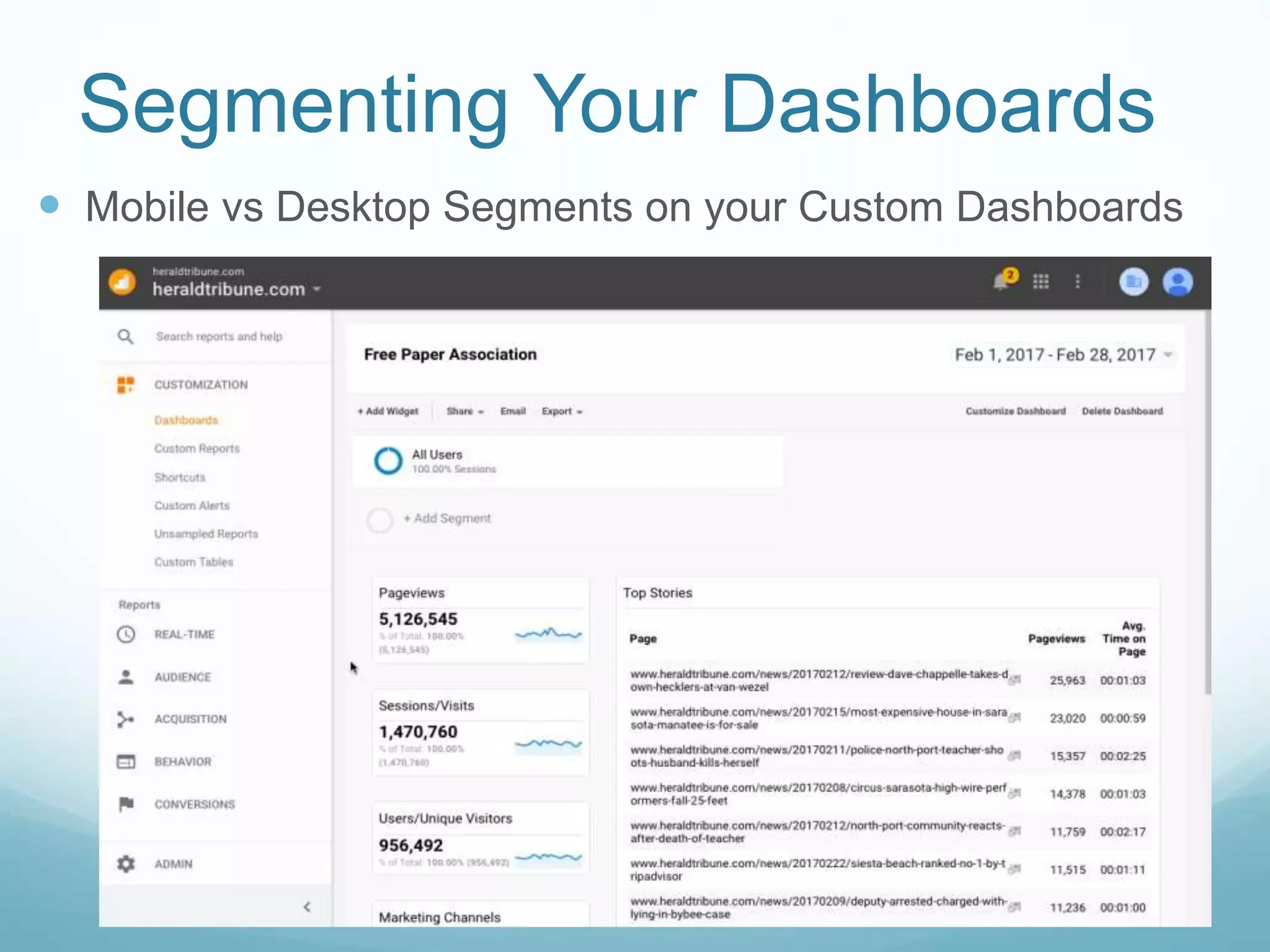This screenshot has width=1270, height=952.
Task: Open the three-dot more options menu
Action: [1078, 282]
